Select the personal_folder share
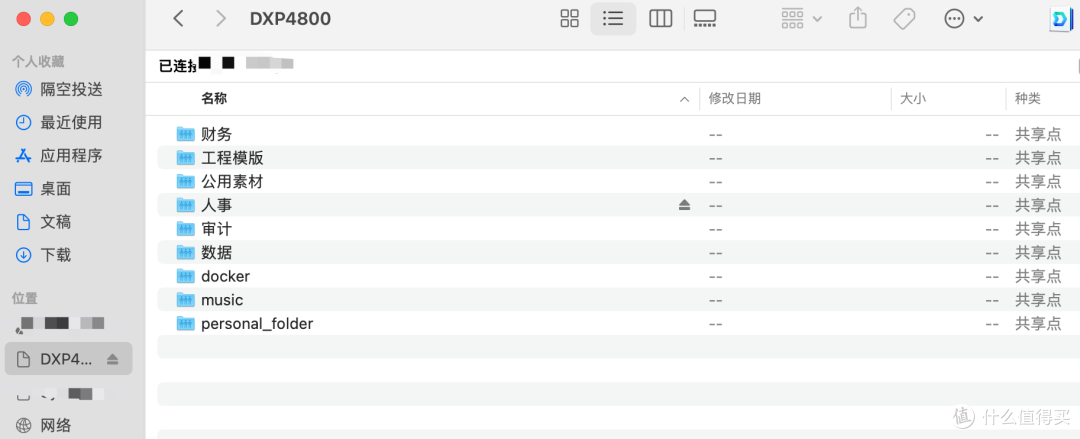 pos(256,324)
